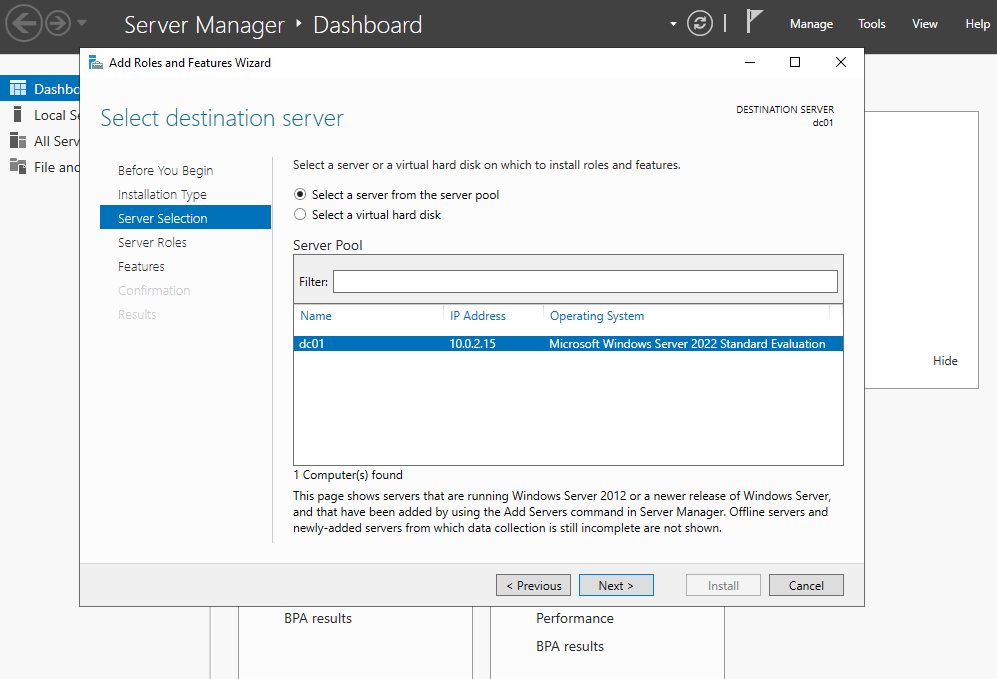Click the Server Manager forward arrow
Screen dimensions: 997x679
click(58, 24)
